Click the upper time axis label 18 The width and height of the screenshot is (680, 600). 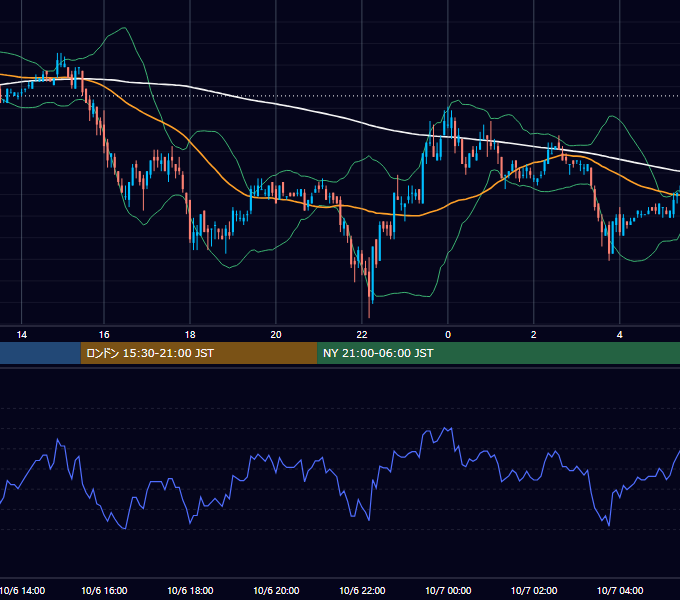[190, 335]
